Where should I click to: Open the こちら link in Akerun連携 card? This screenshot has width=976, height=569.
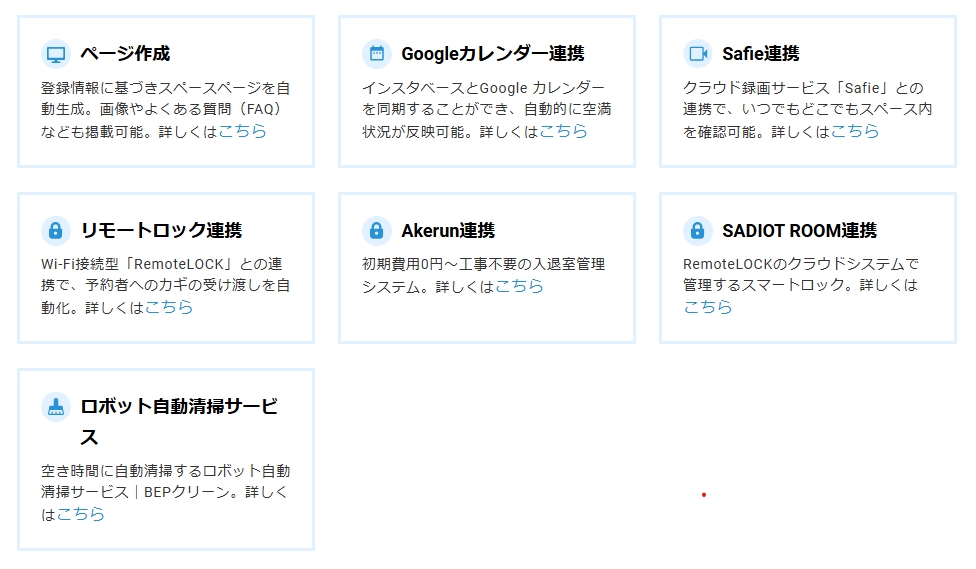point(519,286)
